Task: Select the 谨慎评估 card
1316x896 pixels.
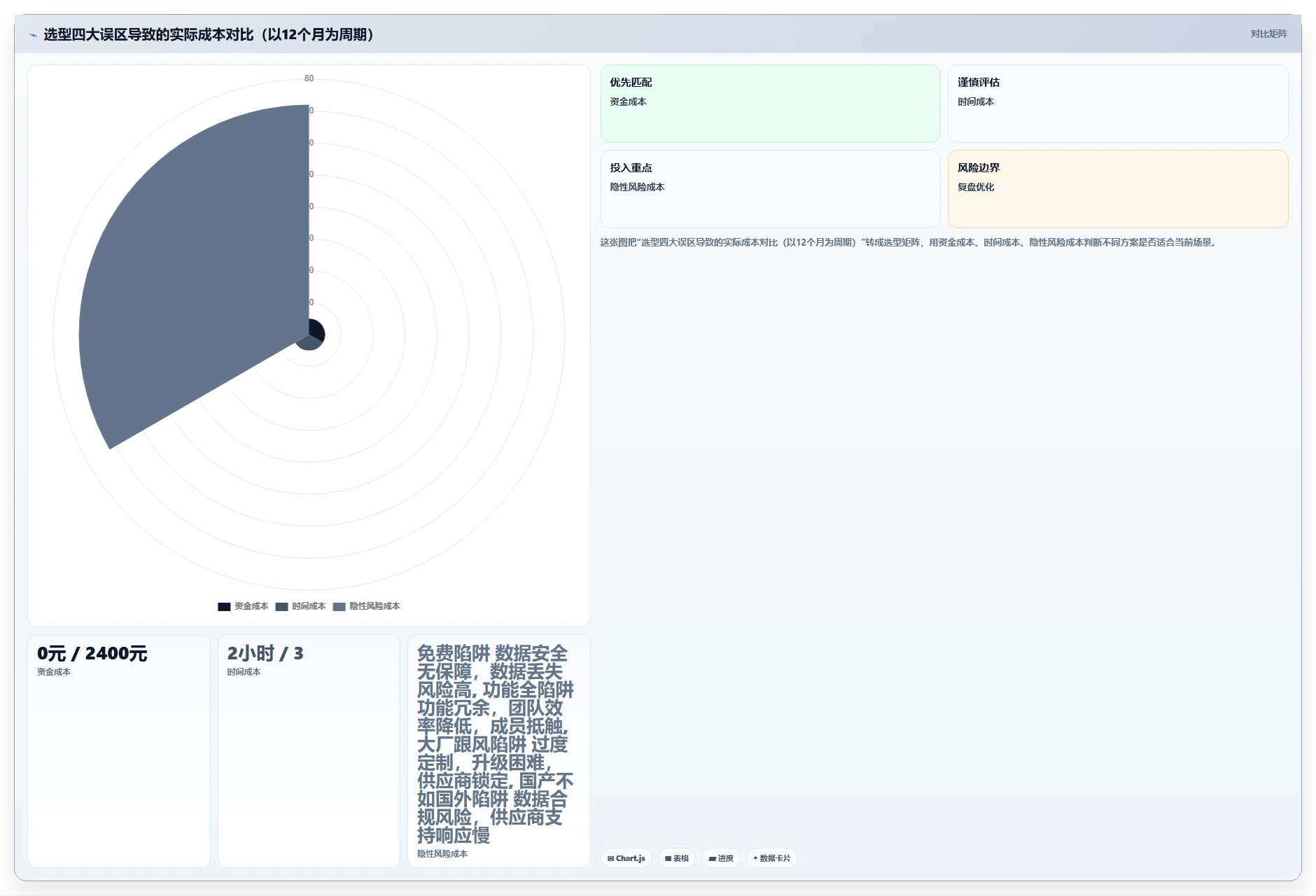Action: click(1118, 104)
